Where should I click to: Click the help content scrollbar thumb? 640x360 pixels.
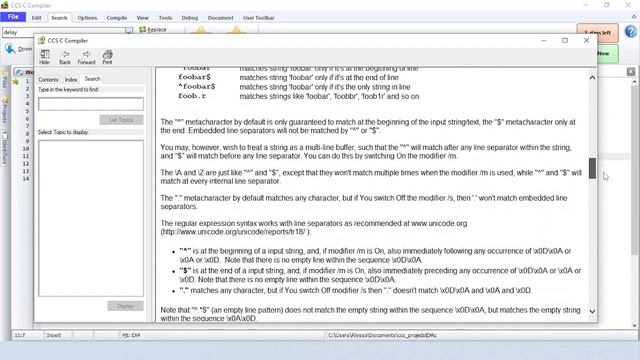click(x=592, y=168)
